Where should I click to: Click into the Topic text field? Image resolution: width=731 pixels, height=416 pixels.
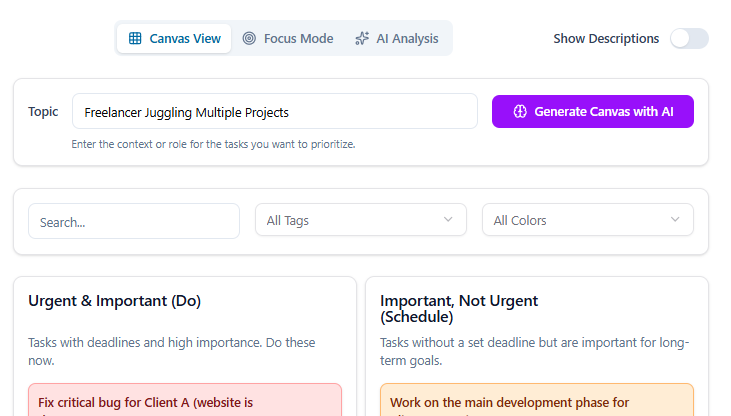274,112
